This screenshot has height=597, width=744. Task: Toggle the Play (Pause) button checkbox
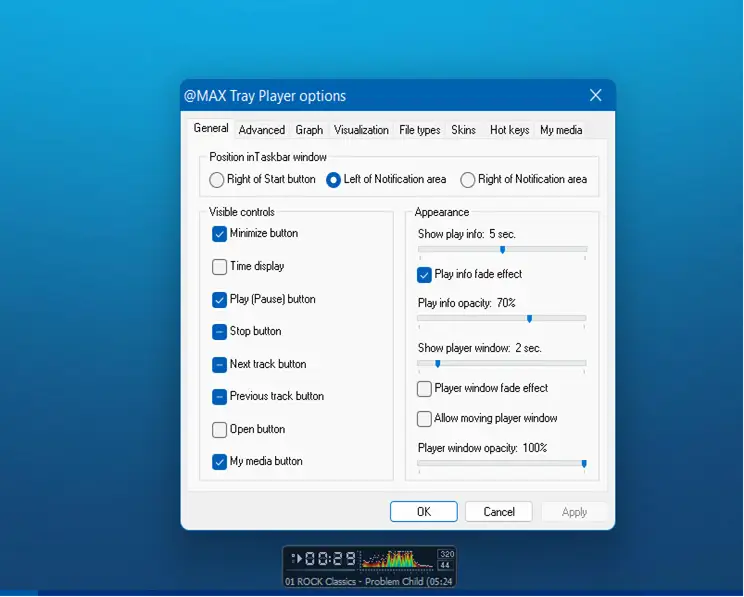pos(219,299)
